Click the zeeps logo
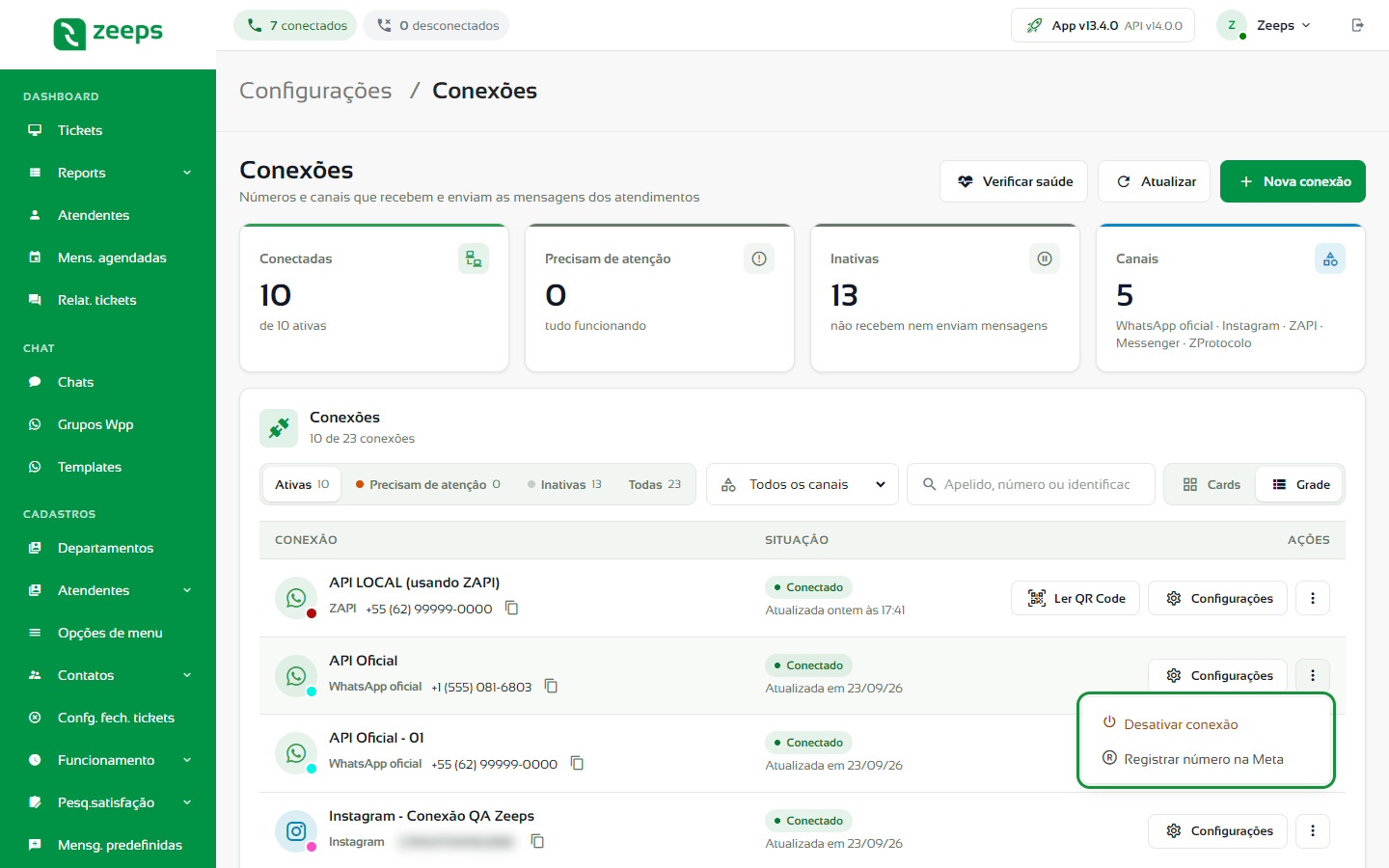 (x=108, y=33)
